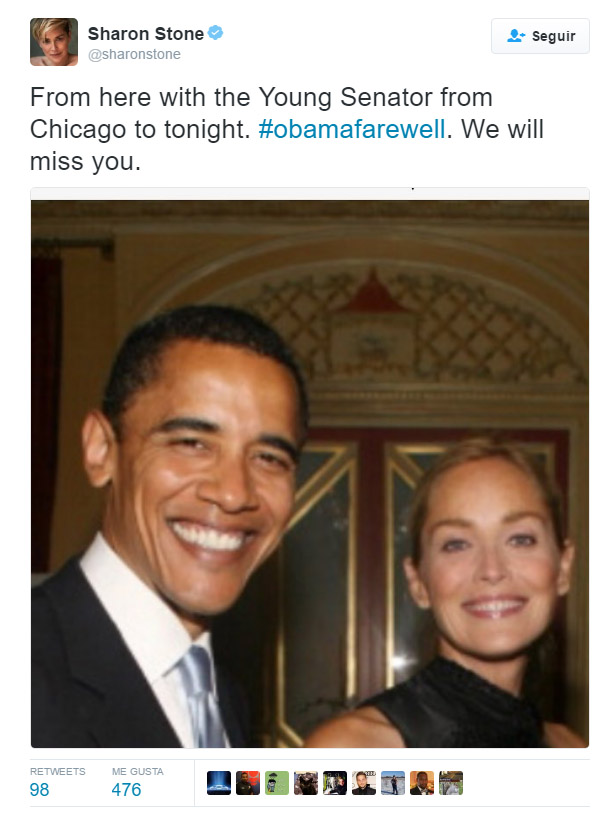Click the blue verified badge

pyautogui.click(x=215, y=33)
